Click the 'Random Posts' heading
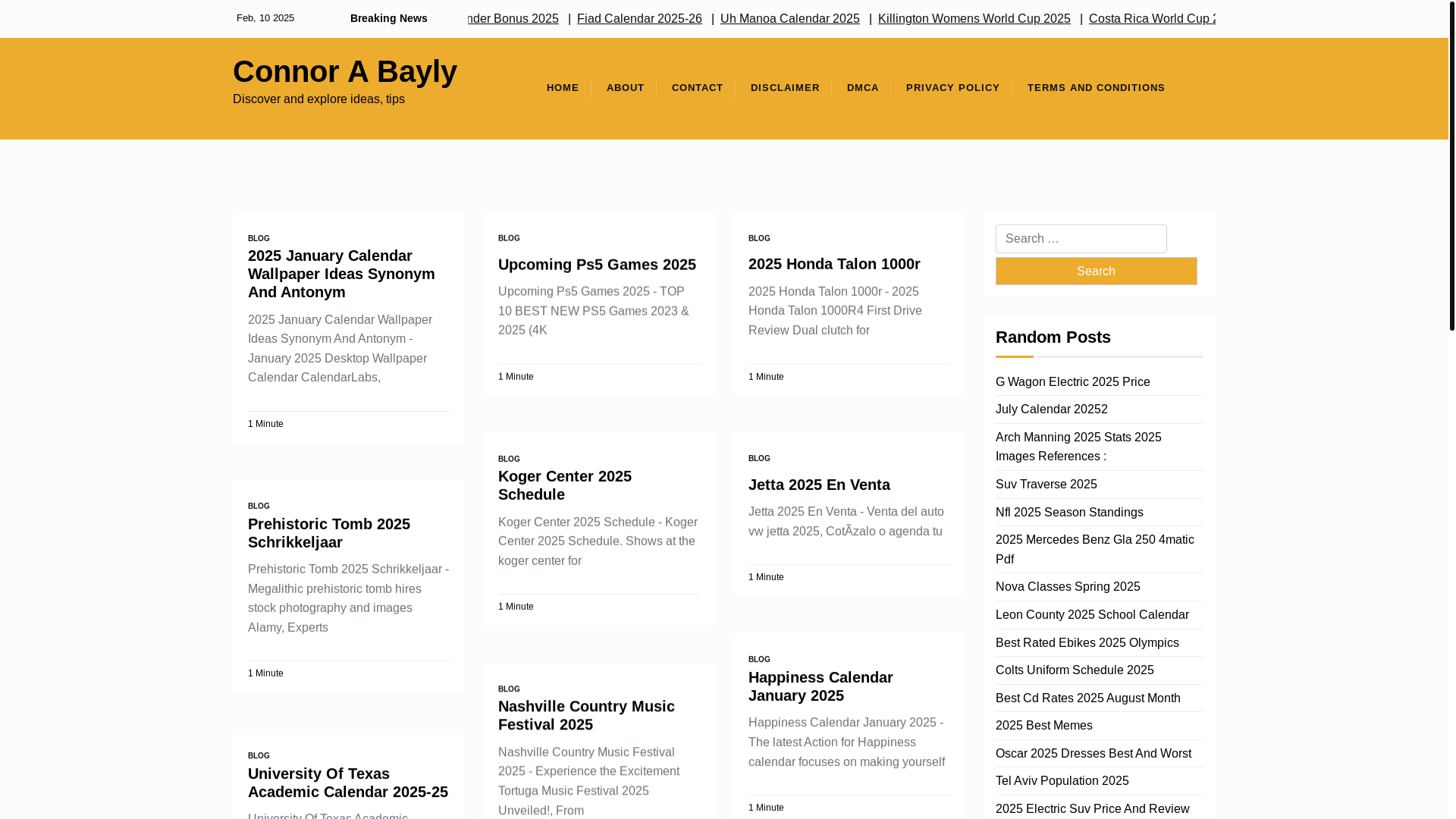 click(1053, 337)
